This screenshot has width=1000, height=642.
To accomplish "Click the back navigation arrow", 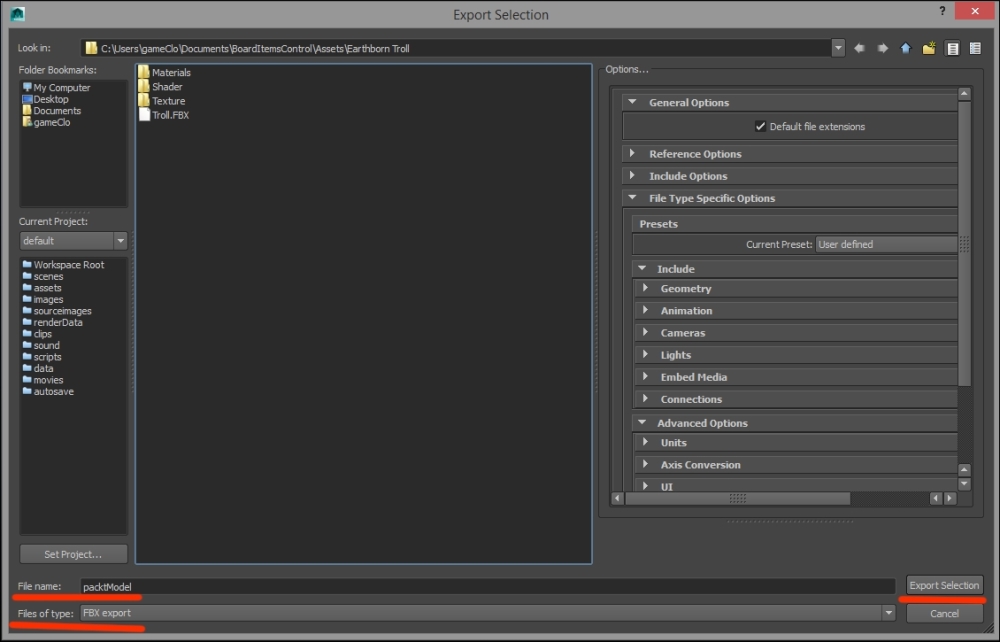I will click(x=859, y=48).
